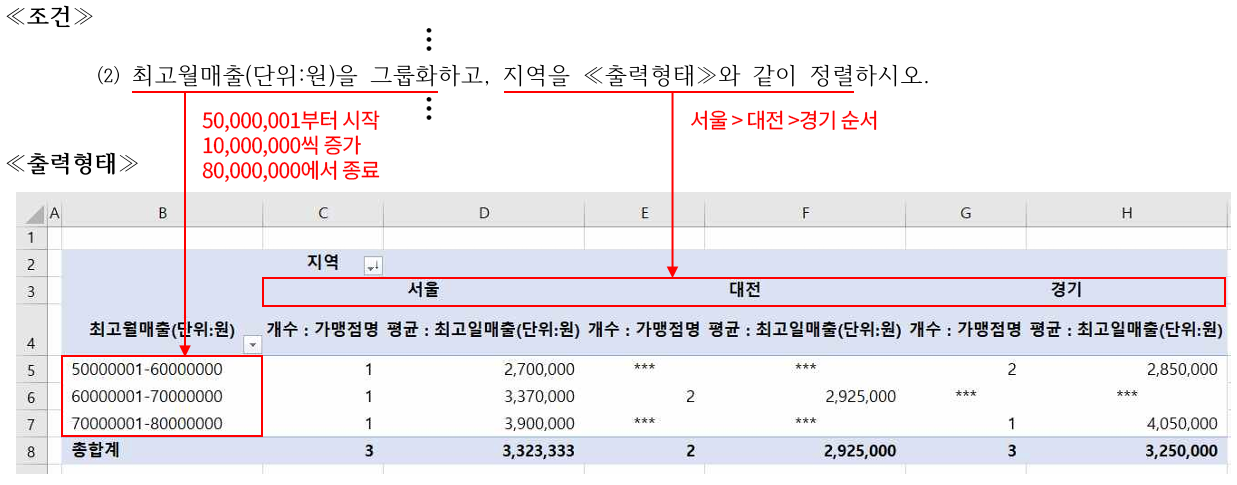Select row 5 header
The height and width of the screenshot is (485, 1237).
pos(31,369)
